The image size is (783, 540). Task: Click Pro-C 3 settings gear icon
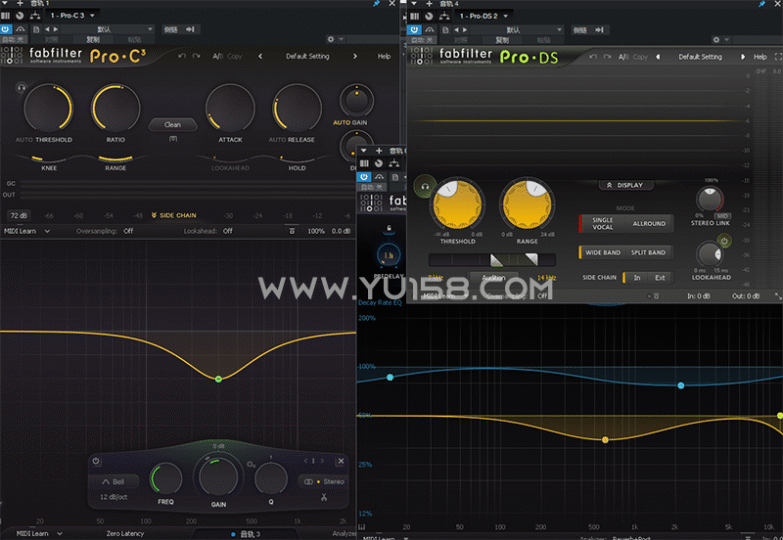pyautogui.click(x=331, y=39)
